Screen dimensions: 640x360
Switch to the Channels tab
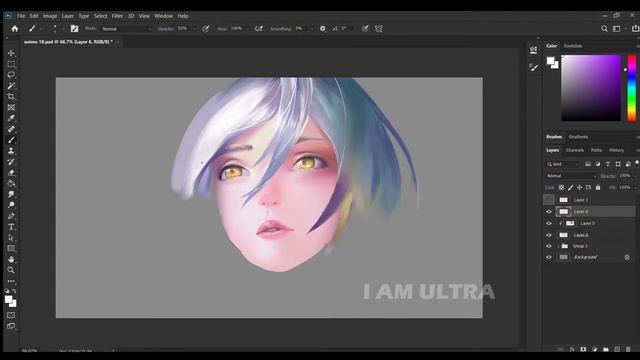pos(574,150)
